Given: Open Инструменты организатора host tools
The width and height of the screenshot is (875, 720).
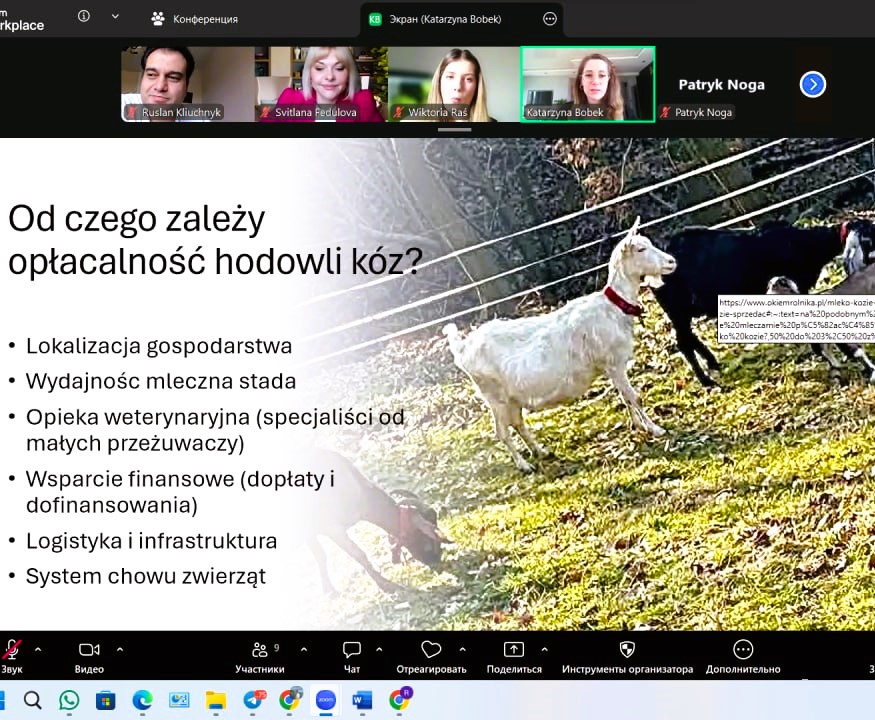Looking at the screenshot, I should (627, 650).
